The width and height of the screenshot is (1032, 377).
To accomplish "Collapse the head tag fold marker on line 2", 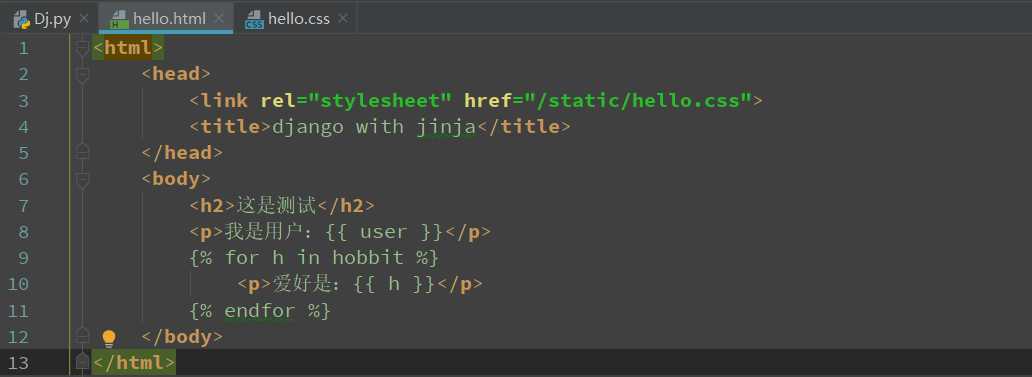I will (82, 76).
